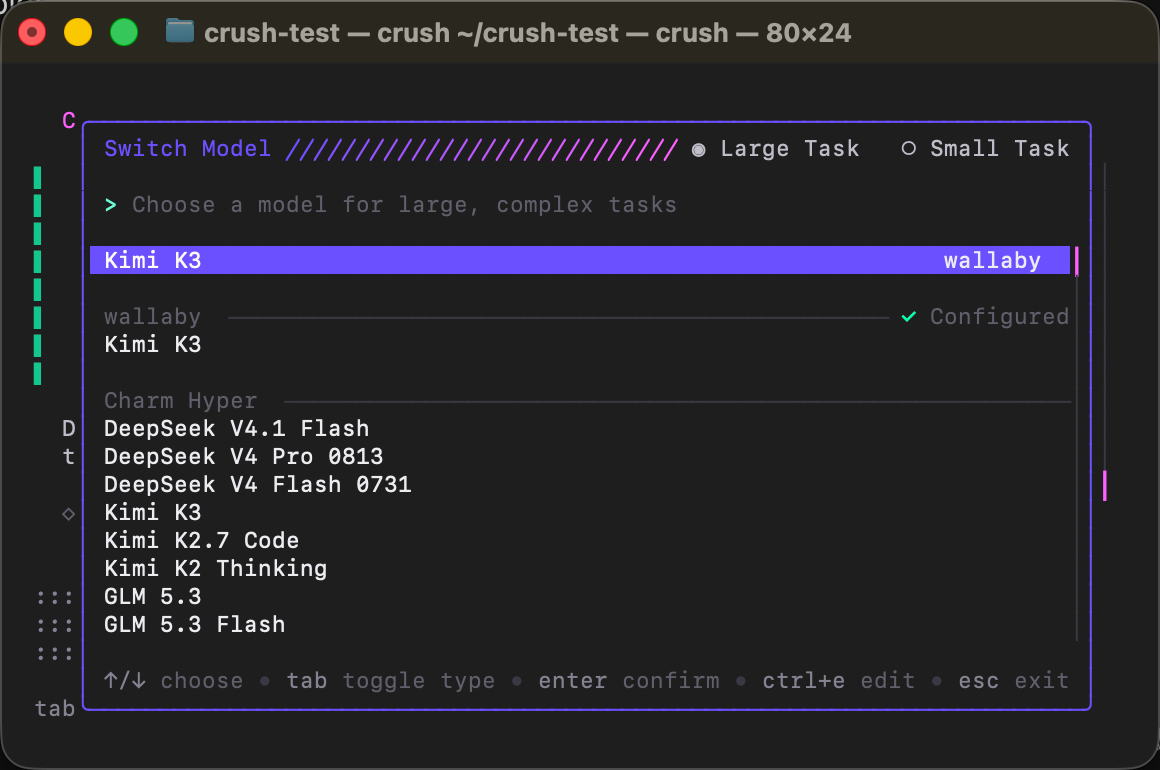Click the cyan prompt arrow before the search field
Image resolution: width=1160 pixels, height=770 pixels.
click(x=110, y=205)
